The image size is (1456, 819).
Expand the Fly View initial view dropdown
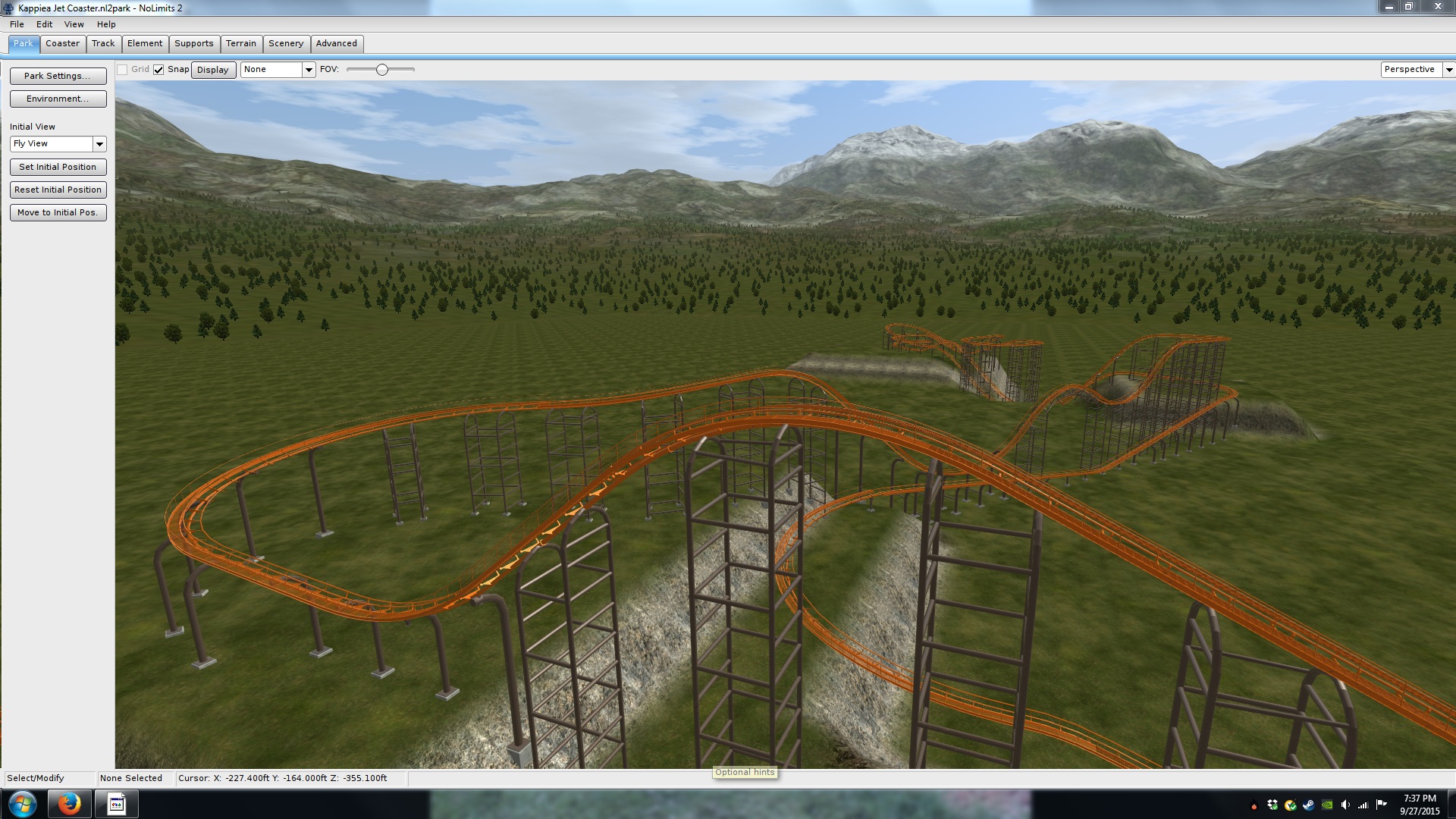click(x=99, y=144)
